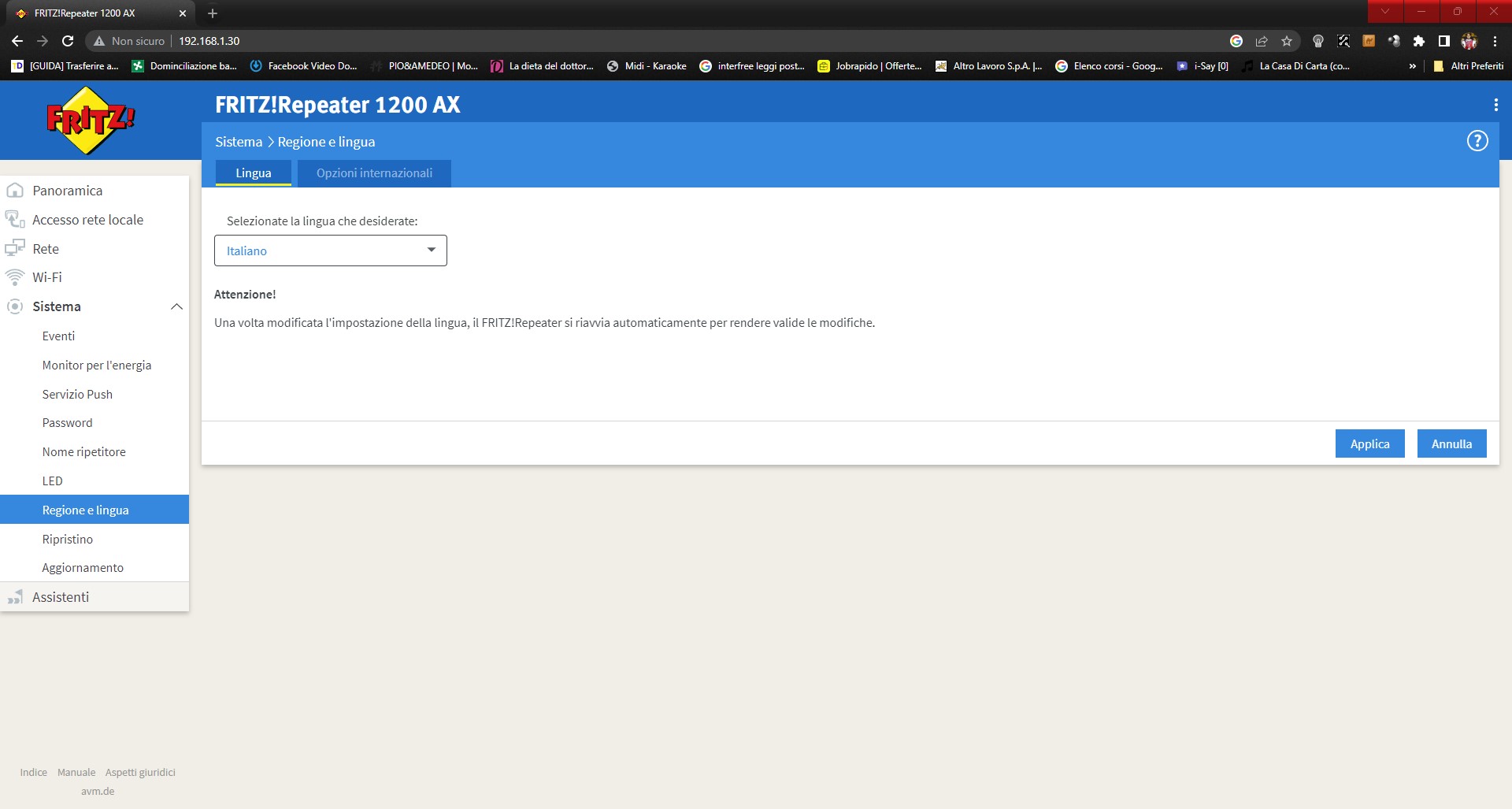
Task: Collapse the Sistema section chevron
Action: [176, 306]
